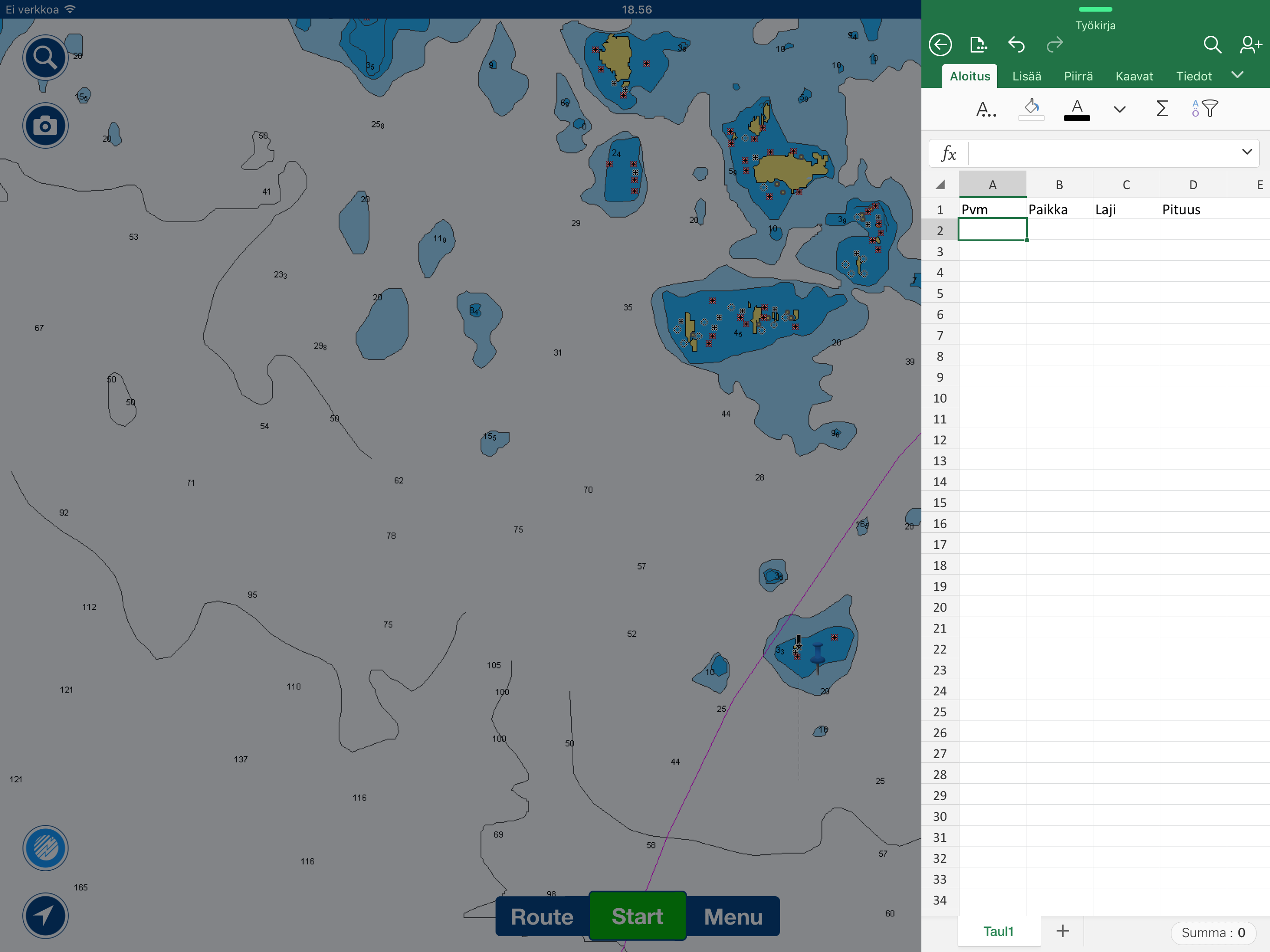The height and width of the screenshot is (952, 1270).
Task: Expand the font color options chevron
Action: [1119, 109]
